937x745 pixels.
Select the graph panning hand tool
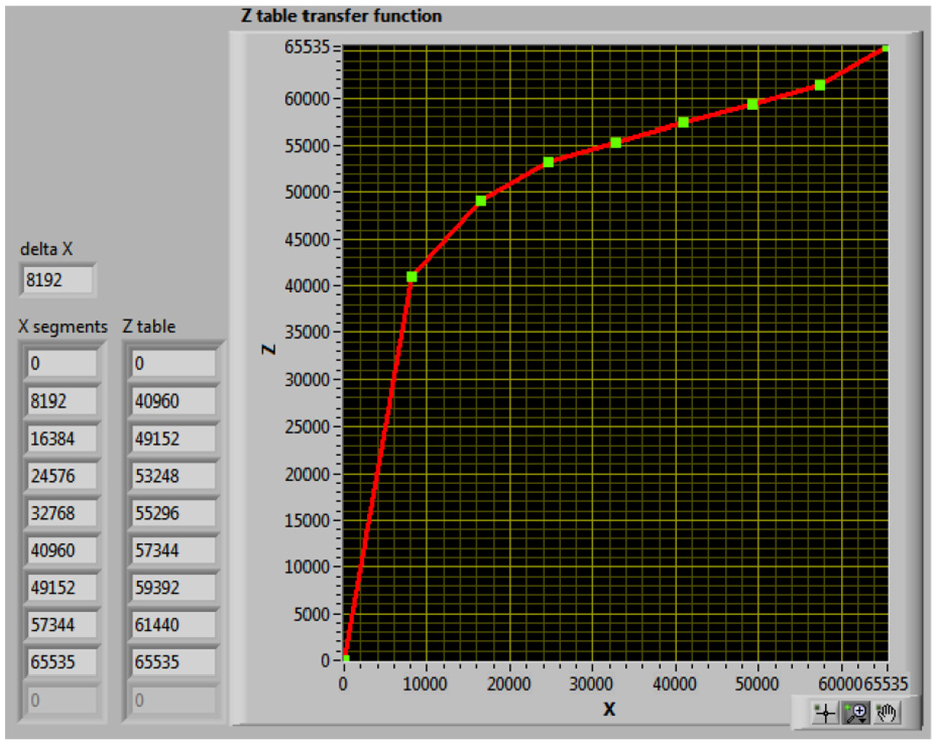(x=886, y=713)
